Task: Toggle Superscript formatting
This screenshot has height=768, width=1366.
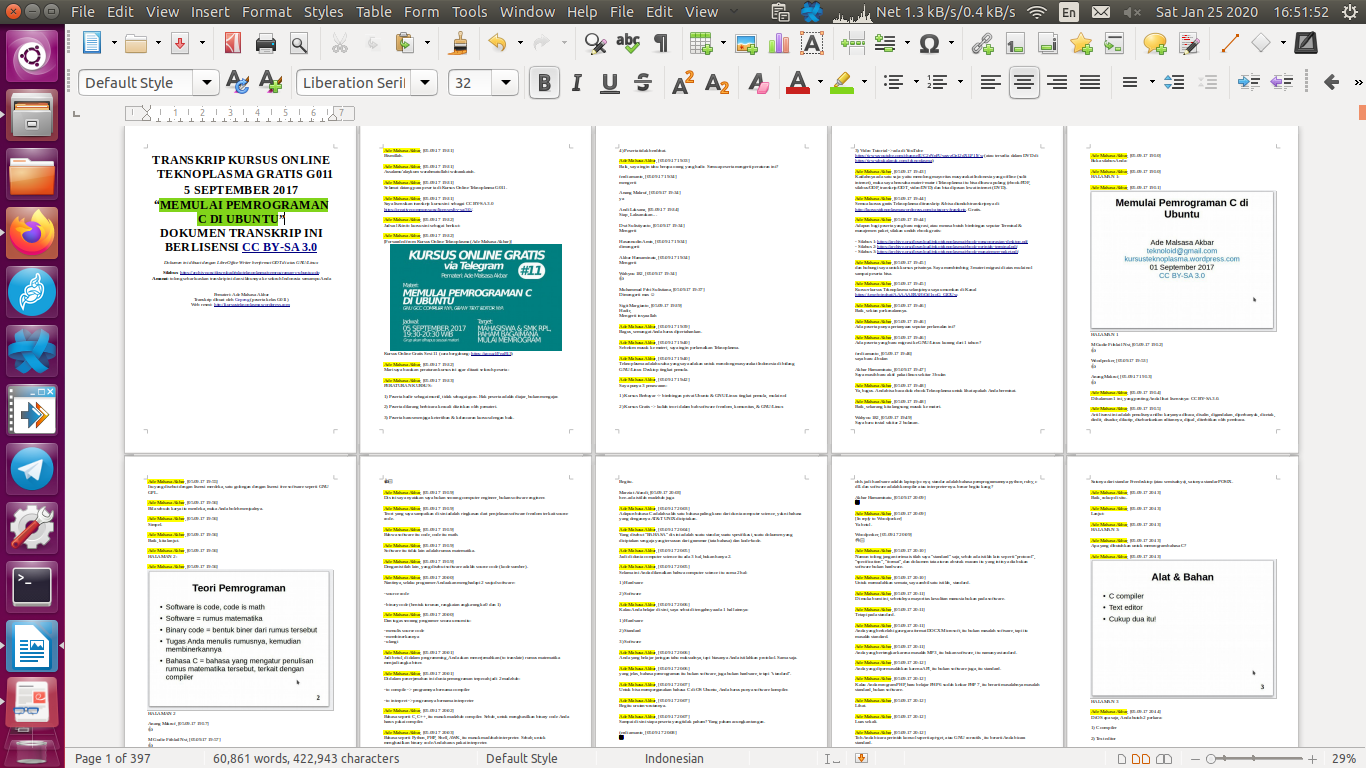Action: tap(683, 82)
